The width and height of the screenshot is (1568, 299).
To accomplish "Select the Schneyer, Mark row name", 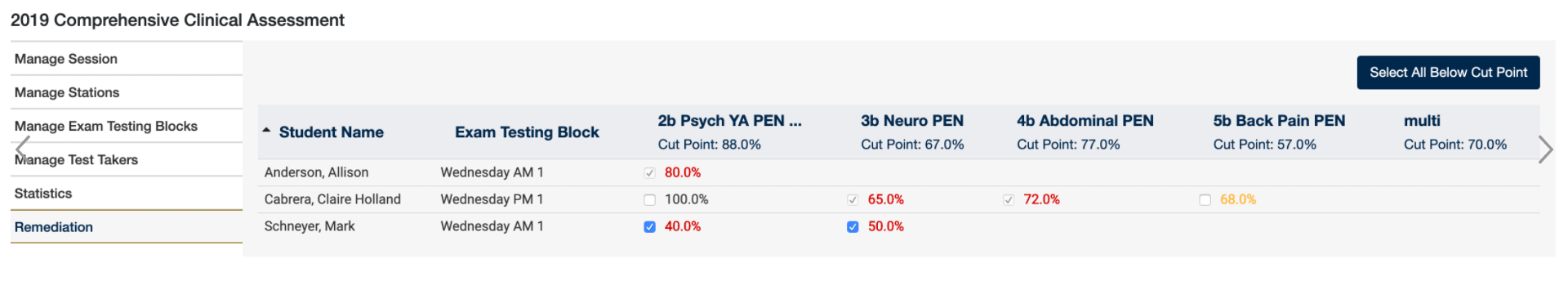I will (310, 226).
